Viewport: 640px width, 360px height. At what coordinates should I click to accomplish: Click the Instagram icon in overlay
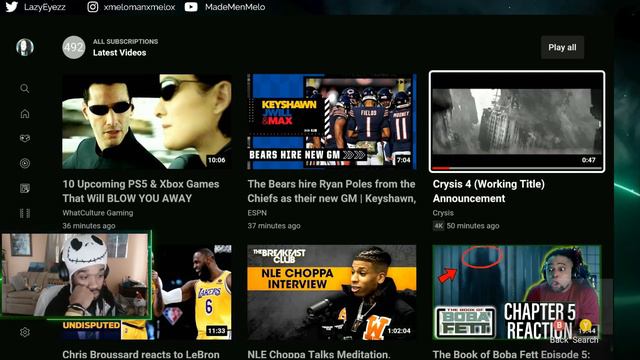[x=93, y=7]
